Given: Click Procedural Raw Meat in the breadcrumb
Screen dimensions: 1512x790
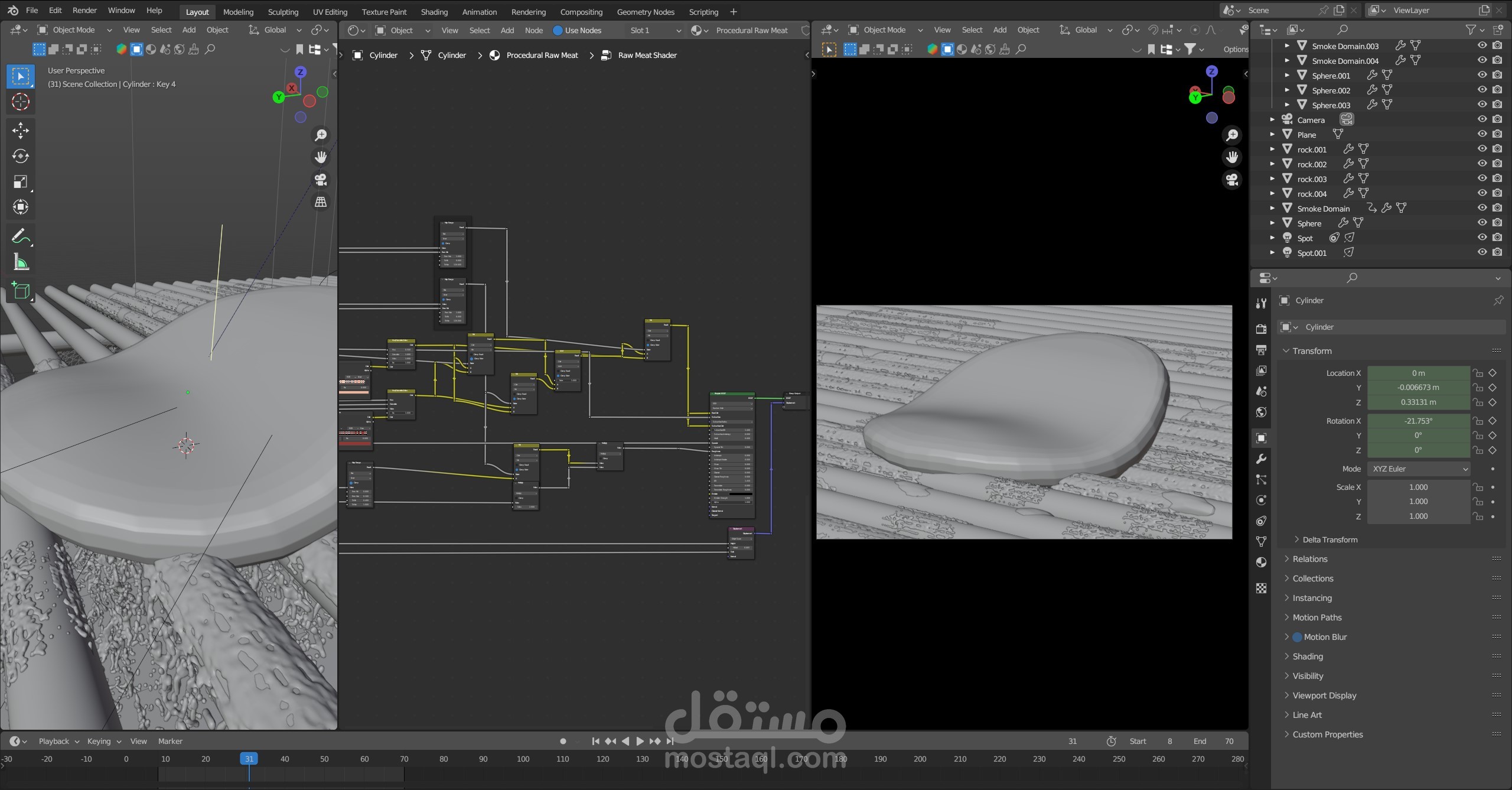Looking at the screenshot, I should coord(542,55).
